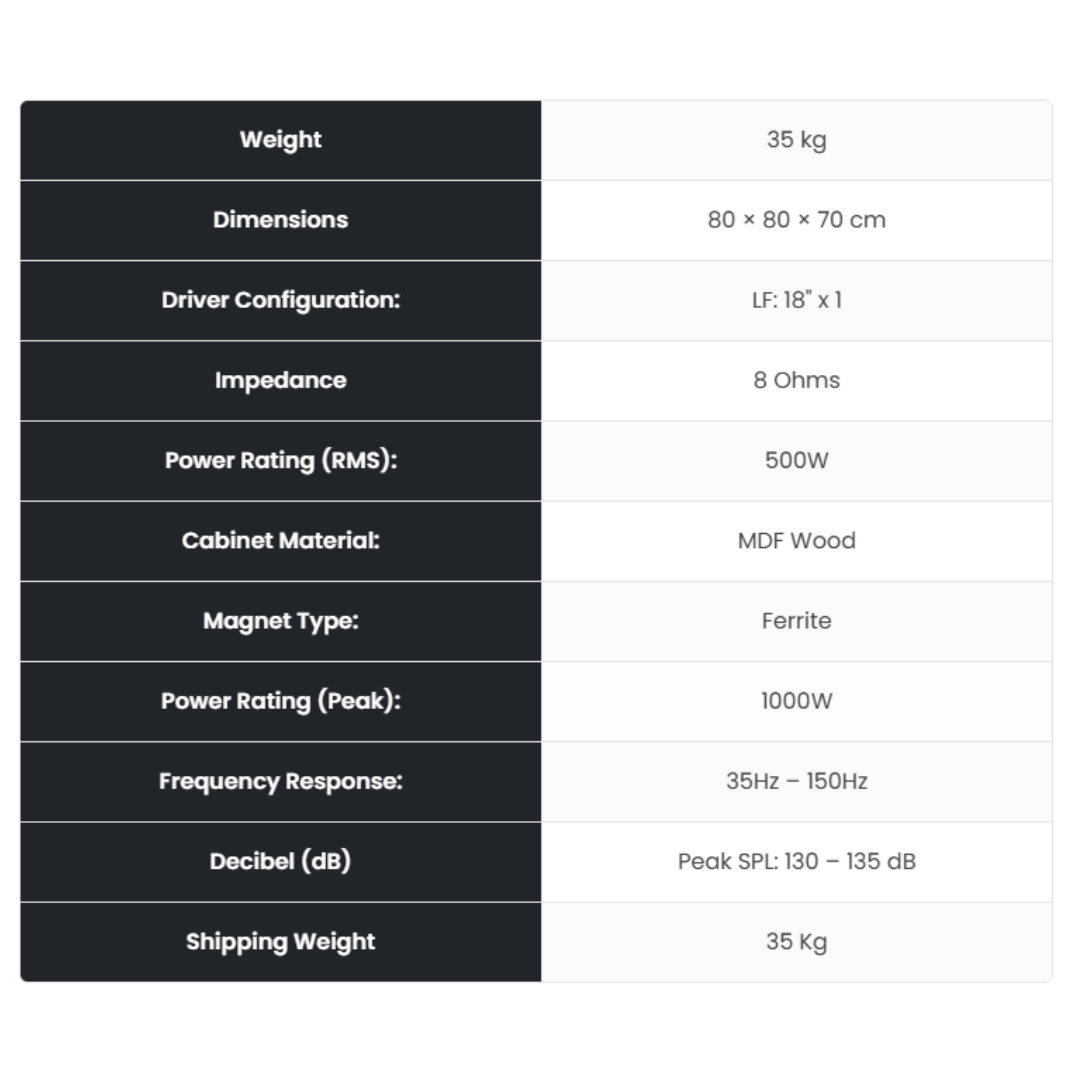The width and height of the screenshot is (1080, 1080).
Task: Select the MDF Wood value
Action: pos(796,541)
